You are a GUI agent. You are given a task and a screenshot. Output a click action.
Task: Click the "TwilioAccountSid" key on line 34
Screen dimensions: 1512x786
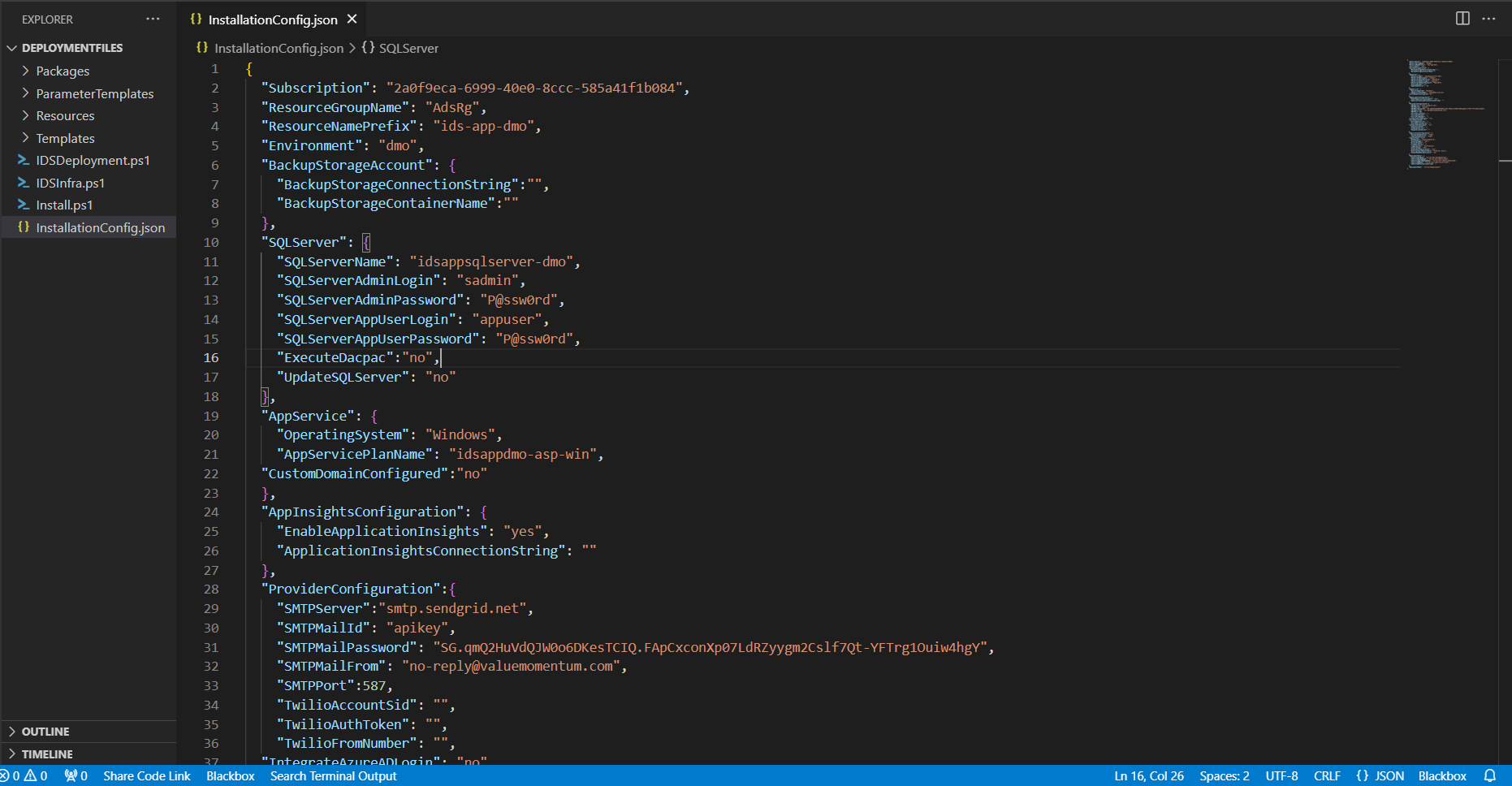(347, 706)
